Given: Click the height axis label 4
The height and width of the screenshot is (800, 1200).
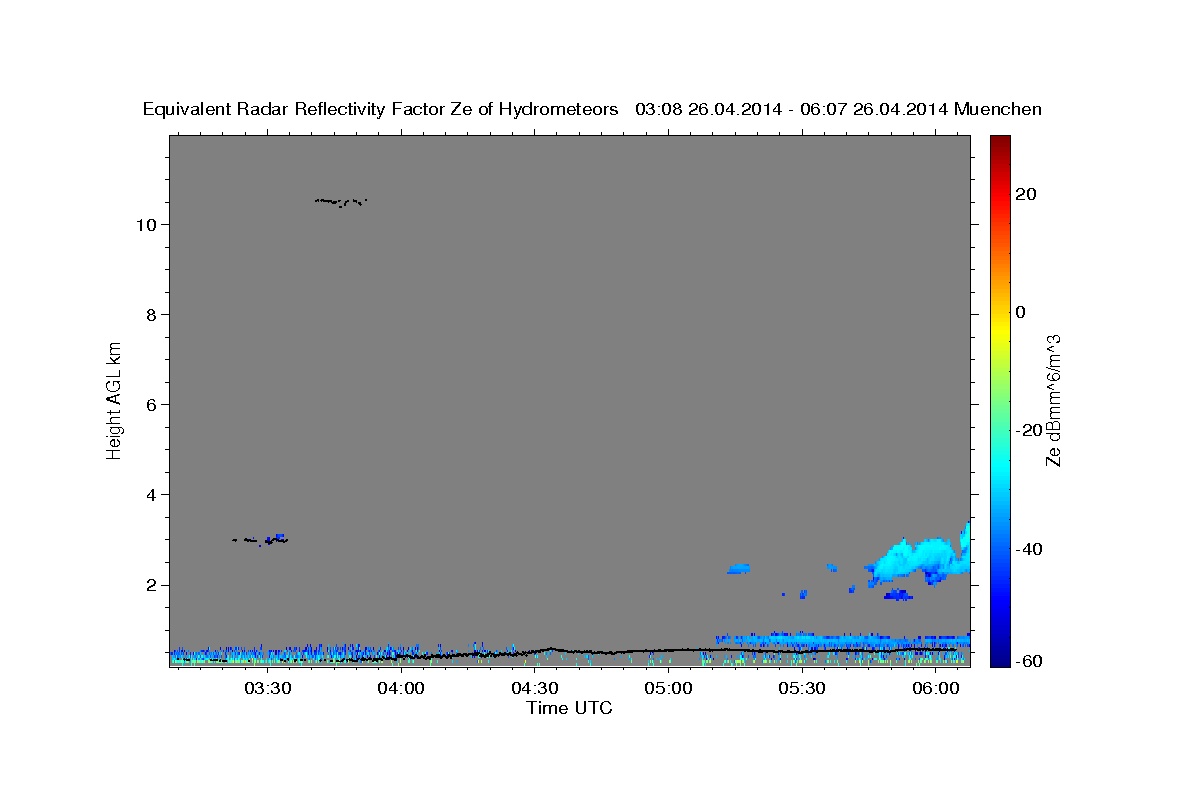Looking at the screenshot, I should point(151,495).
